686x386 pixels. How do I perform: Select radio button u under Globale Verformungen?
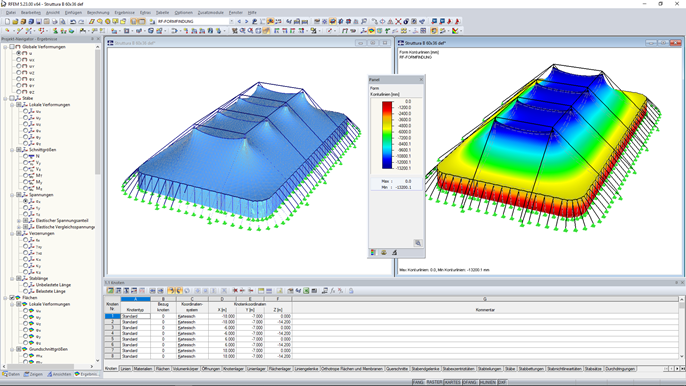(19, 53)
